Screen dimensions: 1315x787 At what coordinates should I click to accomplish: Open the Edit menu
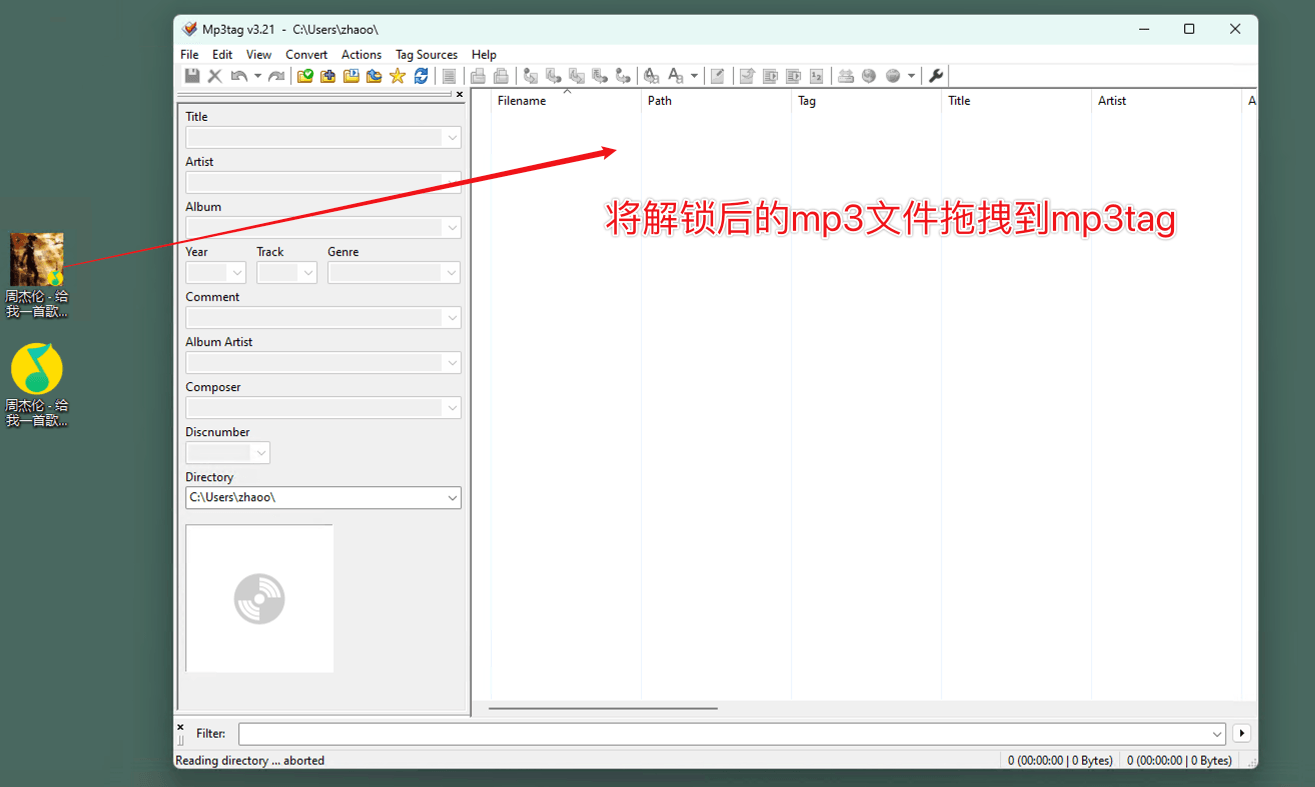point(222,55)
